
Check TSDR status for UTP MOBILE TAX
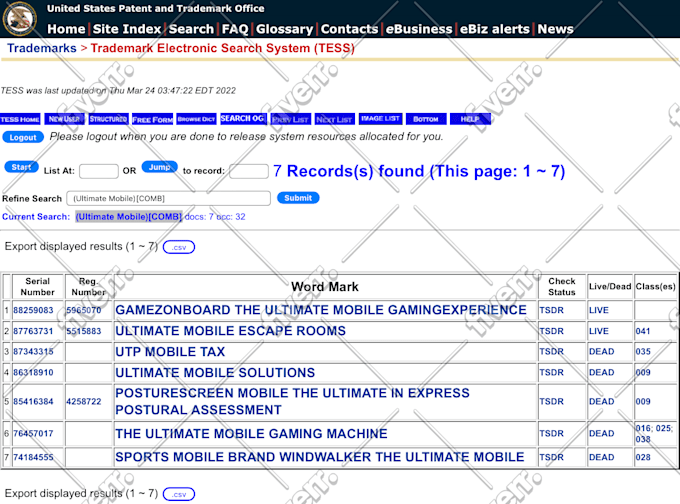tap(552, 351)
